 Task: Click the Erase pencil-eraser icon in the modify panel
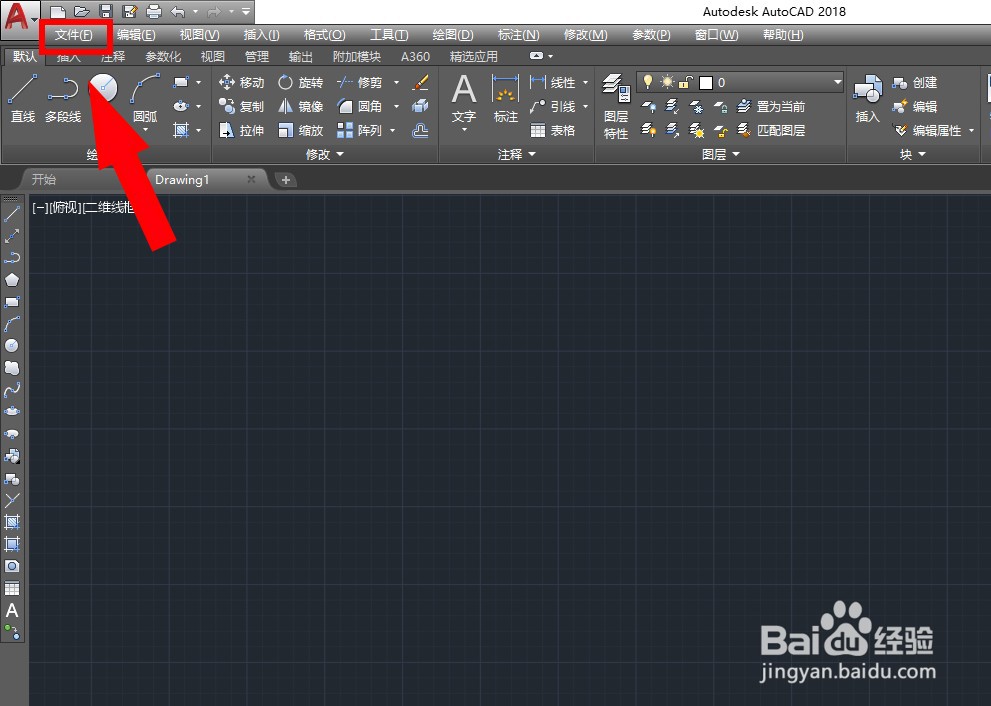[x=420, y=82]
